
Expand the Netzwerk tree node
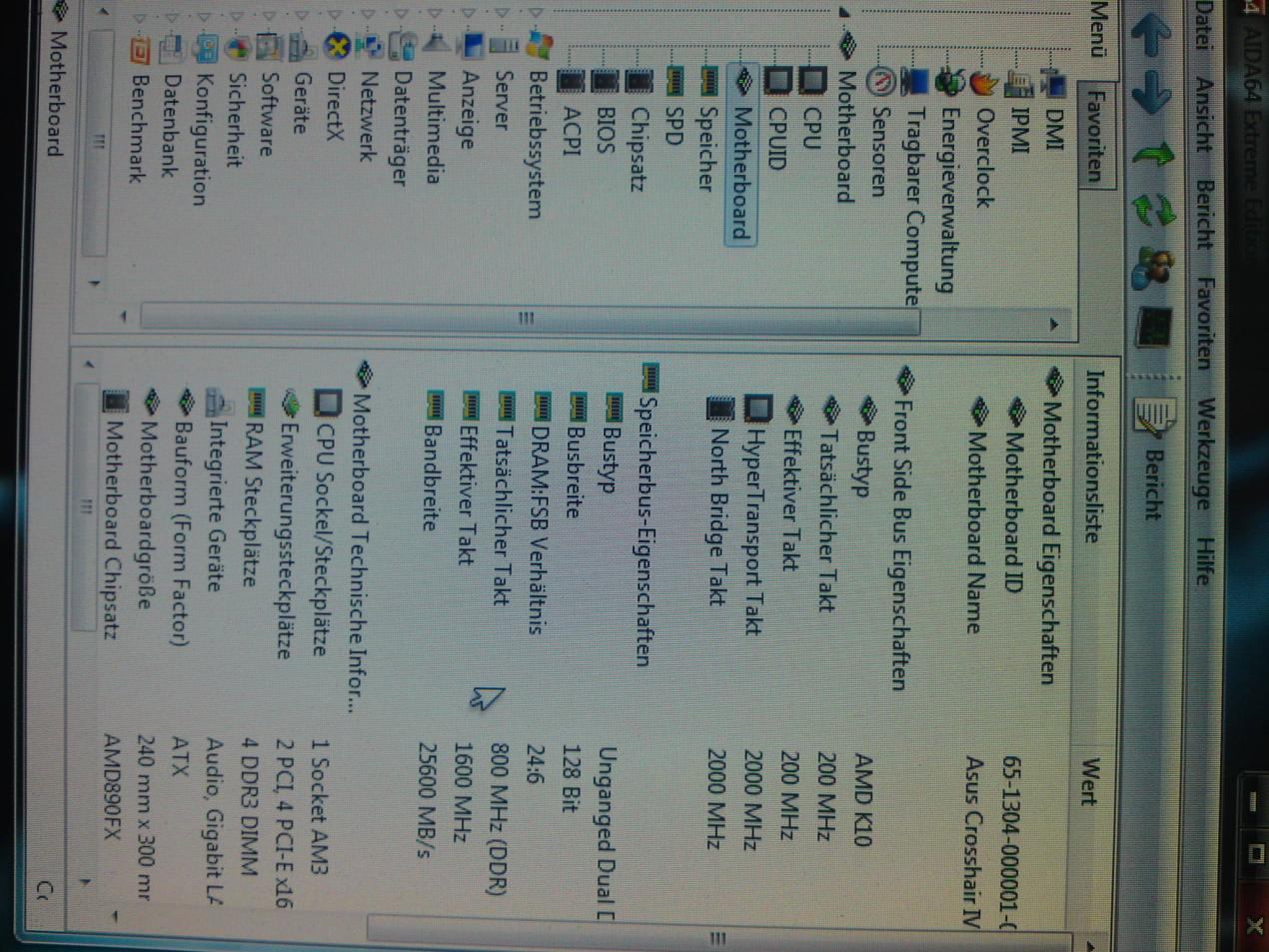[368, 13]
